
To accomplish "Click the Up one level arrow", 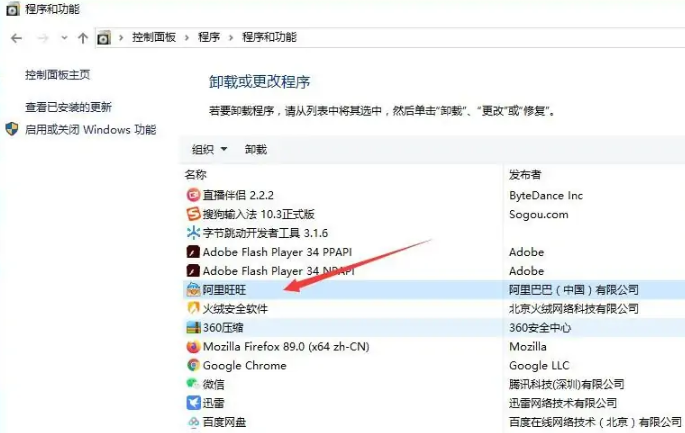I will pyautogui.click(x=83, y=38).
